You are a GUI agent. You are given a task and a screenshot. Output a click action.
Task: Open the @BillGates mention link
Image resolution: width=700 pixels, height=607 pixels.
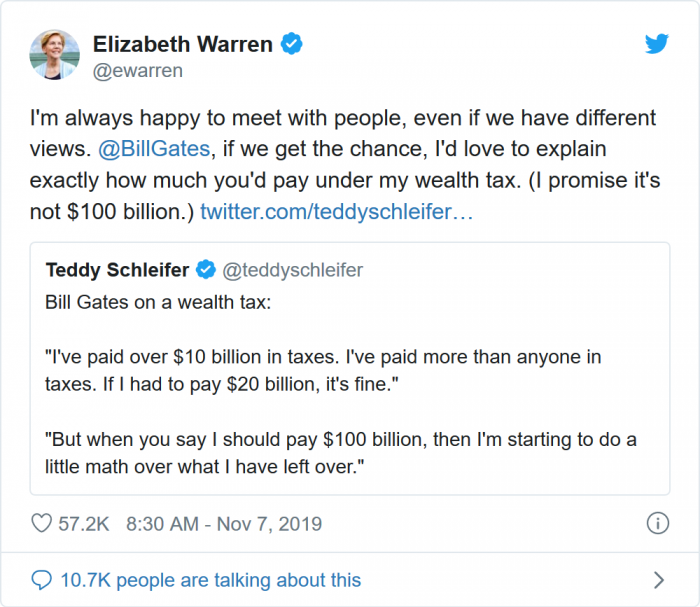[x=155, y=150]
